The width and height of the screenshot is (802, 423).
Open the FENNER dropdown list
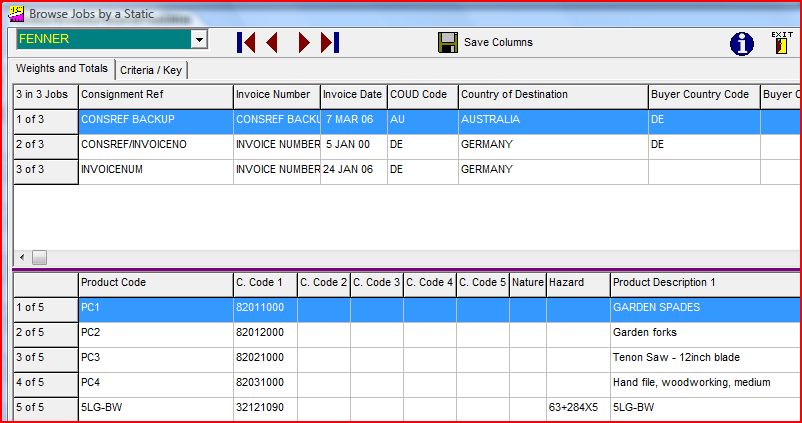point(198,39)
